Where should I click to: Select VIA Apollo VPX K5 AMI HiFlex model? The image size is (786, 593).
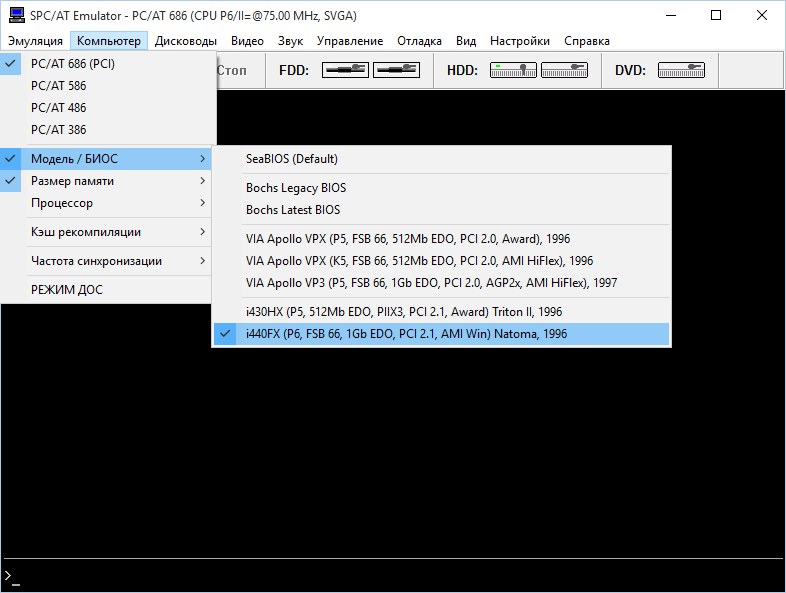[442, 261]
